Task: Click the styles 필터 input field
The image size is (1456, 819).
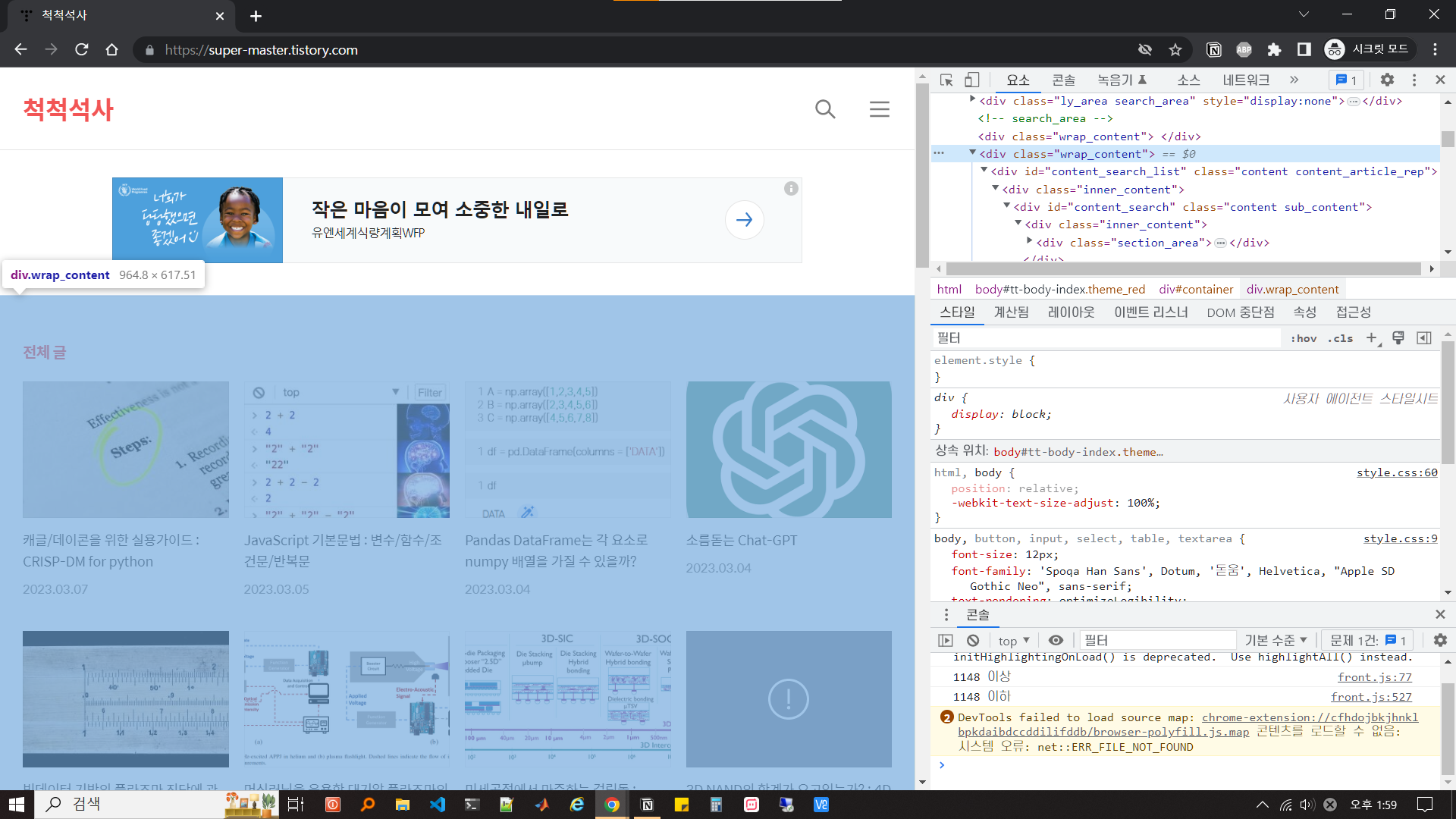Action: pyautogui.click(x=1107, y=338)
